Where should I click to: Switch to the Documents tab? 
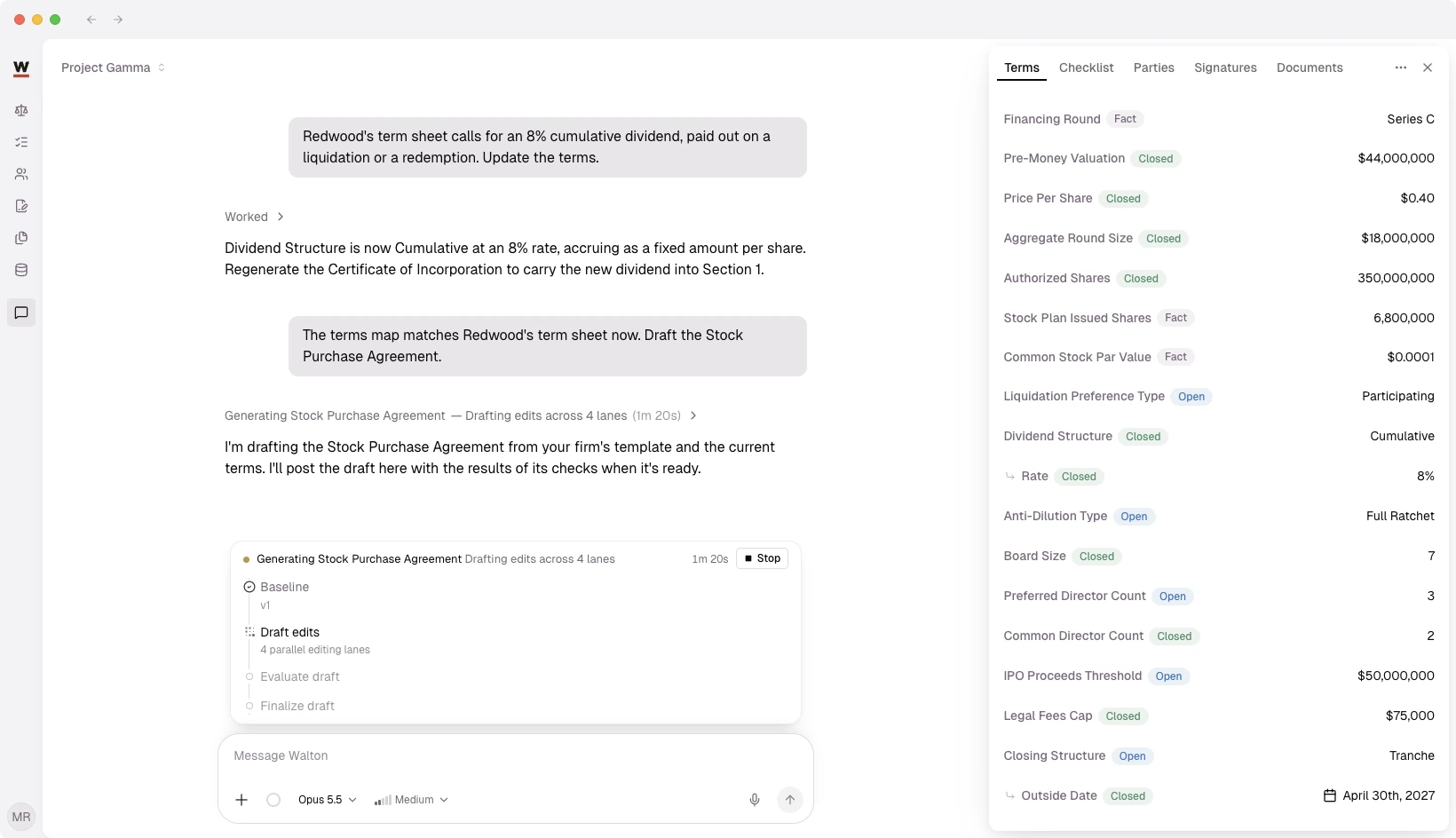(1310, 67)
